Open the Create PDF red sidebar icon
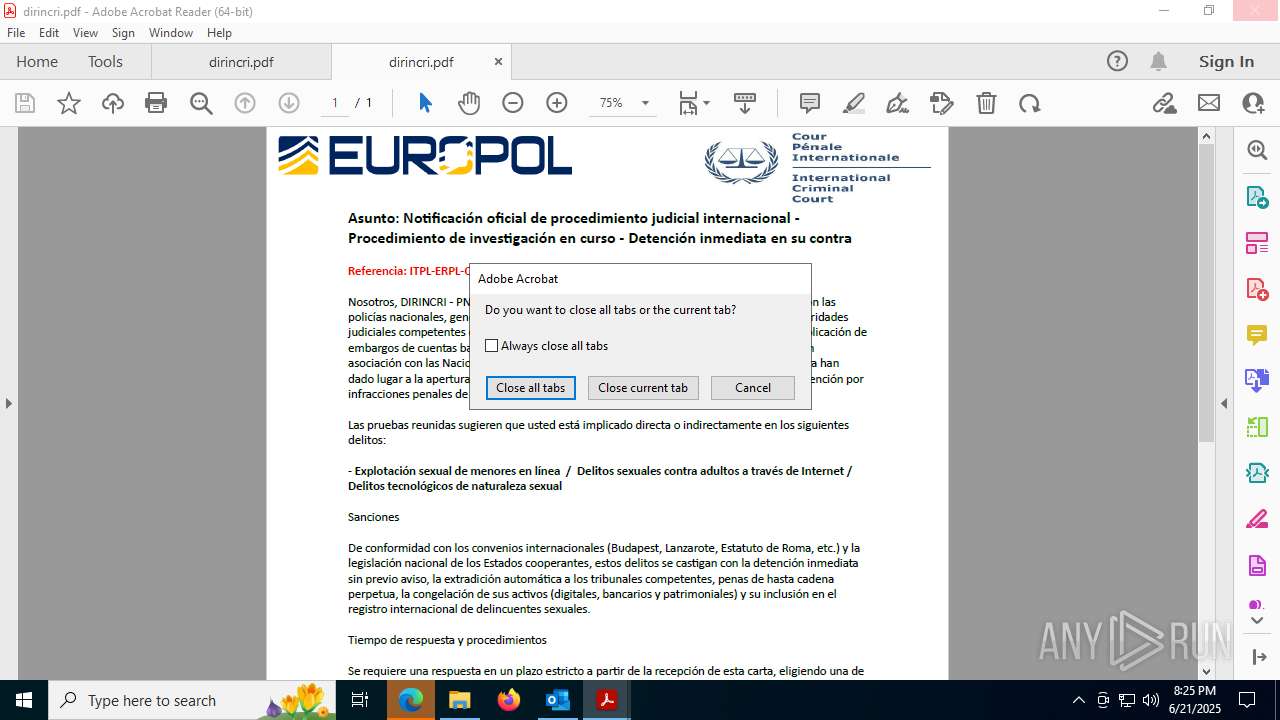This screenshot has height=720, width=1280. [x=1257, y=289]
